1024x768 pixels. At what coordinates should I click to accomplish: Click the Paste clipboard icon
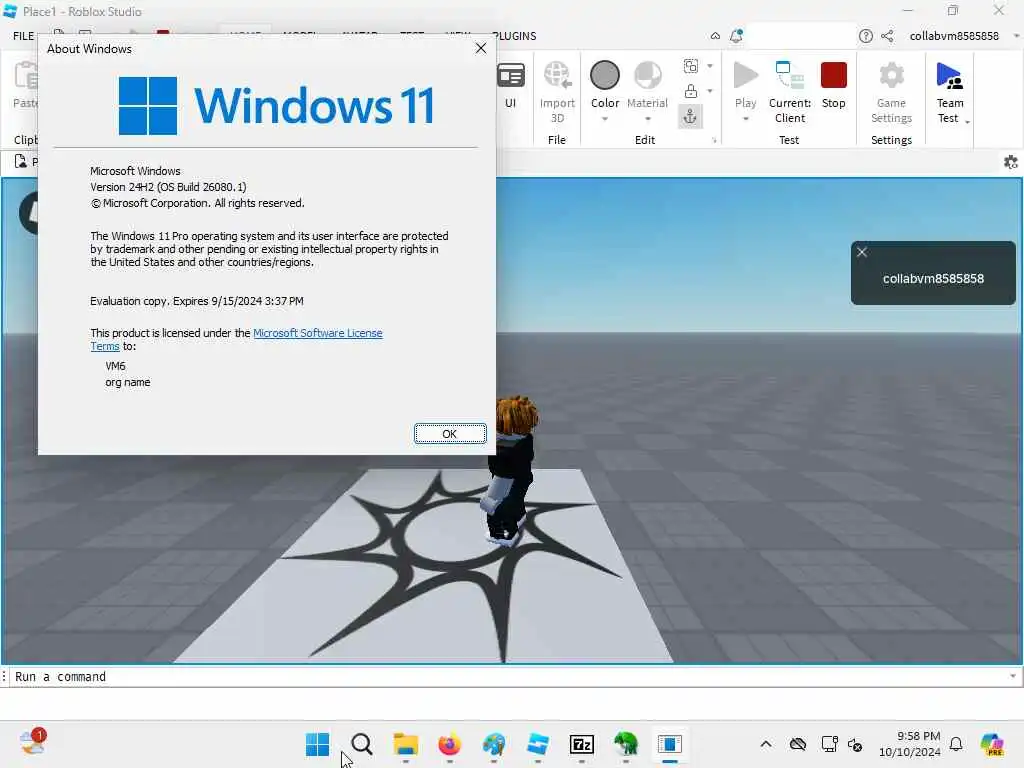pos(26,76)
